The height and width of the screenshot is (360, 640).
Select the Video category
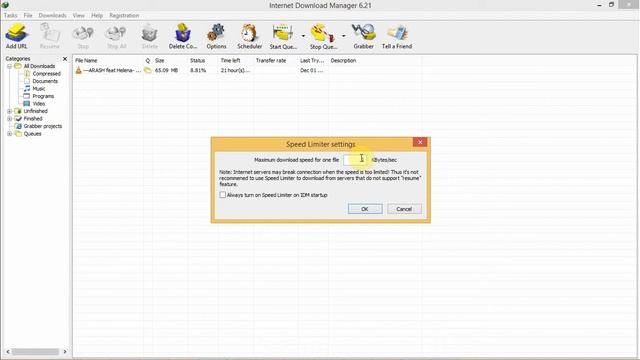[39, 104]
